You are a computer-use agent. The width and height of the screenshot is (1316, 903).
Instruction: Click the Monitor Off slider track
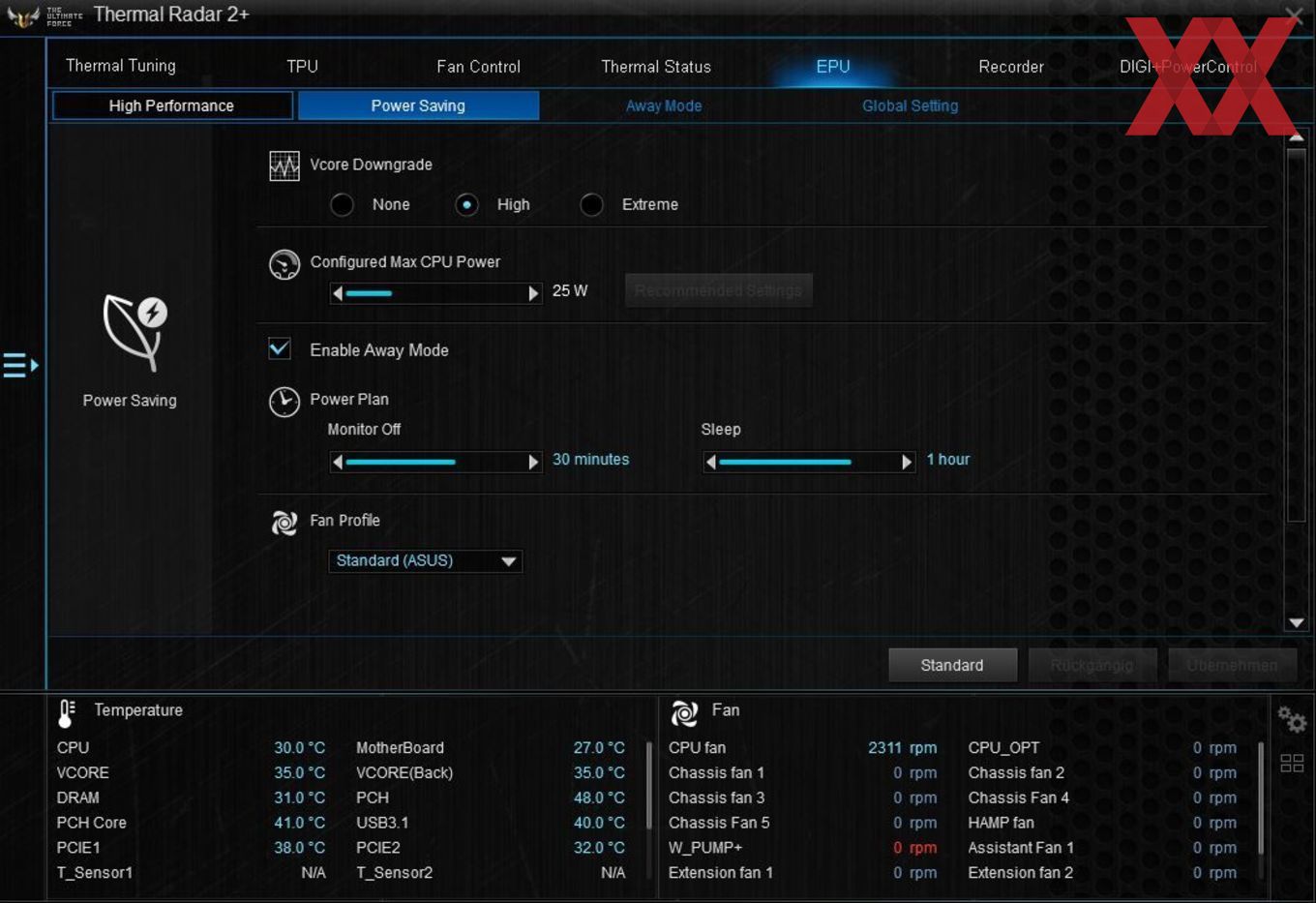[x=435, y=462]
